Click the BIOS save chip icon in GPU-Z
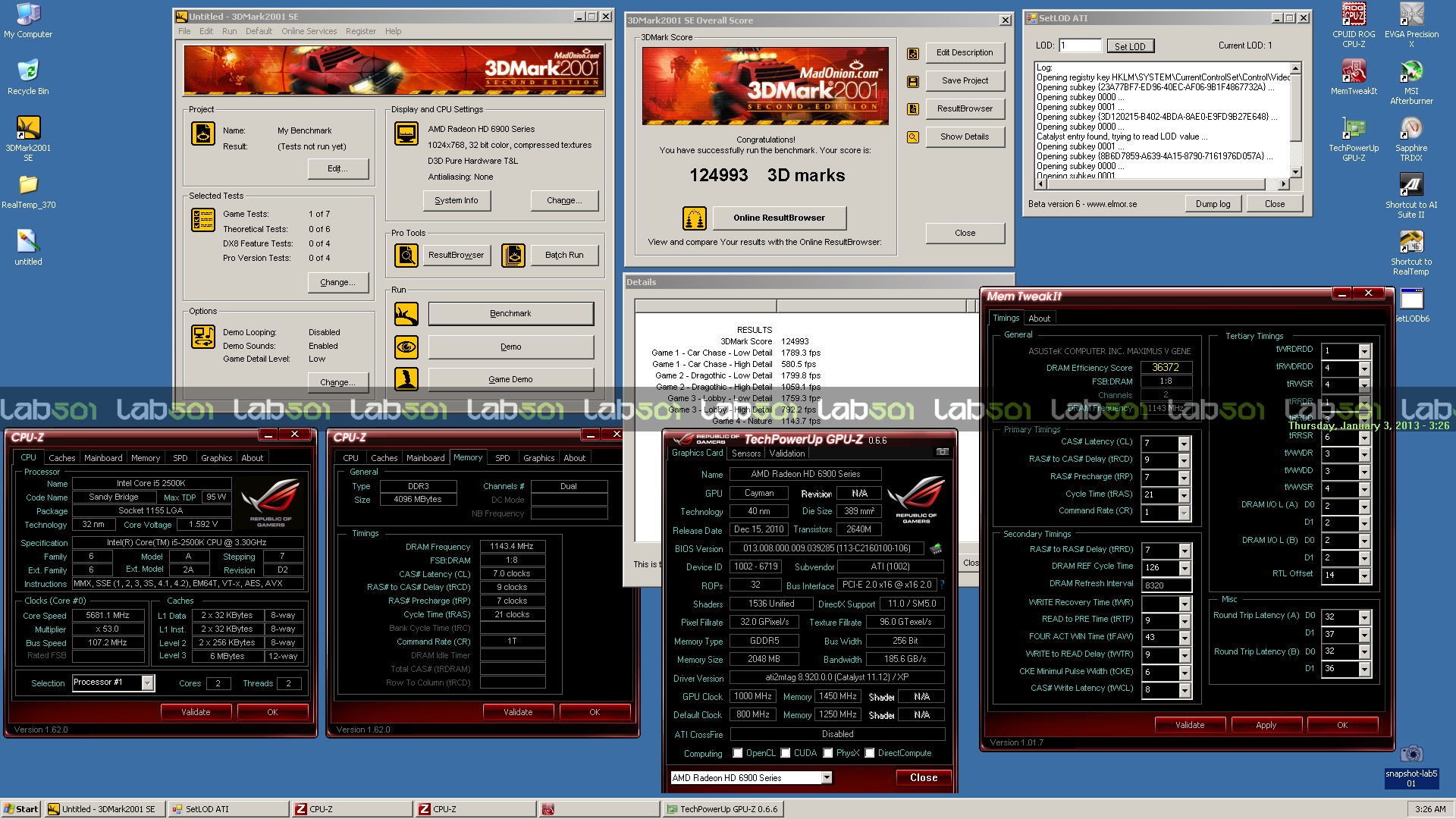This screenshot has height=819, width=1456. pyautogui.click(x=935, y=548)
